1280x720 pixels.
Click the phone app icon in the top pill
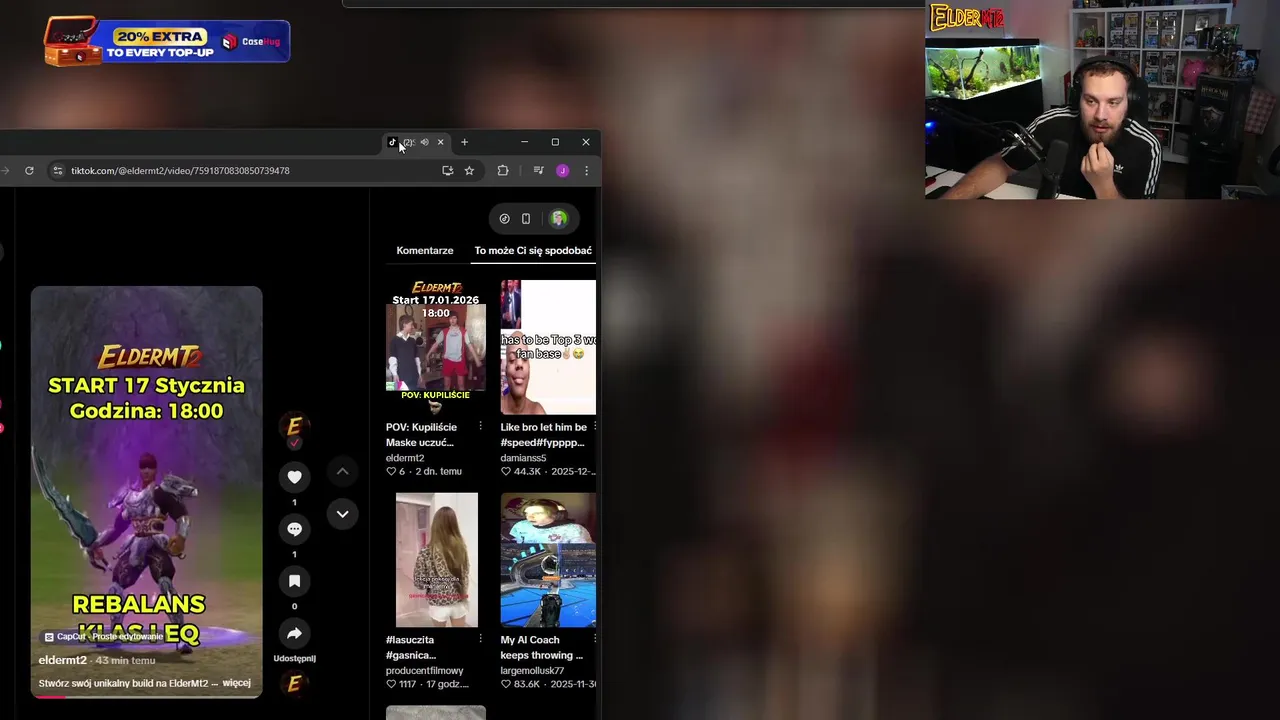click(526, 219)
